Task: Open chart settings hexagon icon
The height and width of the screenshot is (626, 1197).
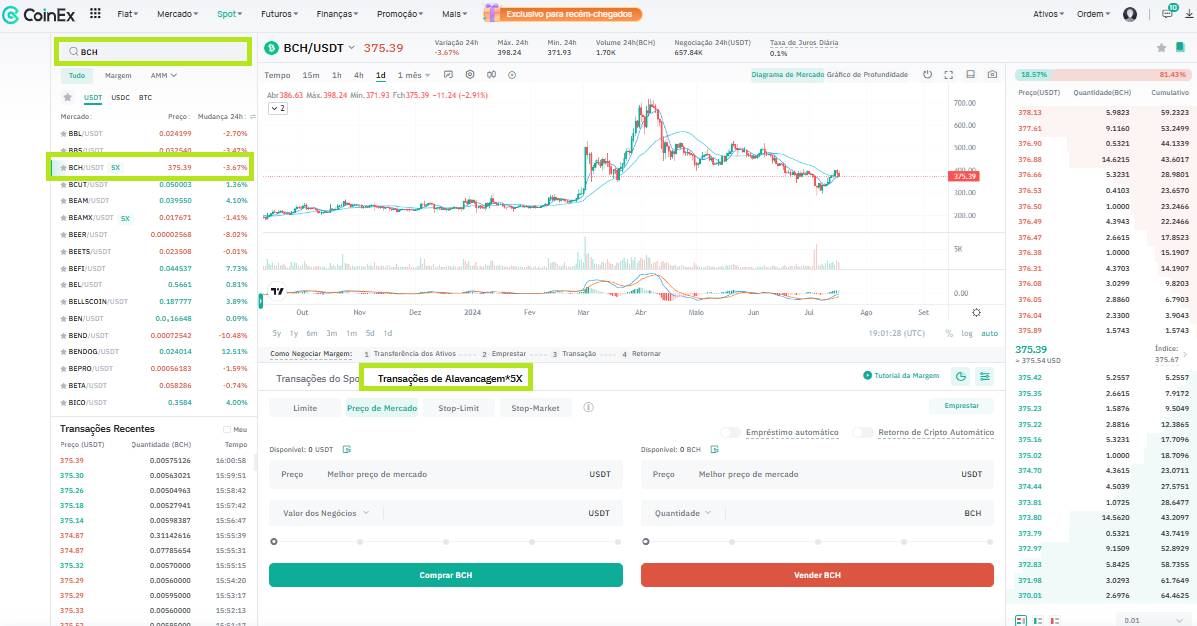Action: 469,75
